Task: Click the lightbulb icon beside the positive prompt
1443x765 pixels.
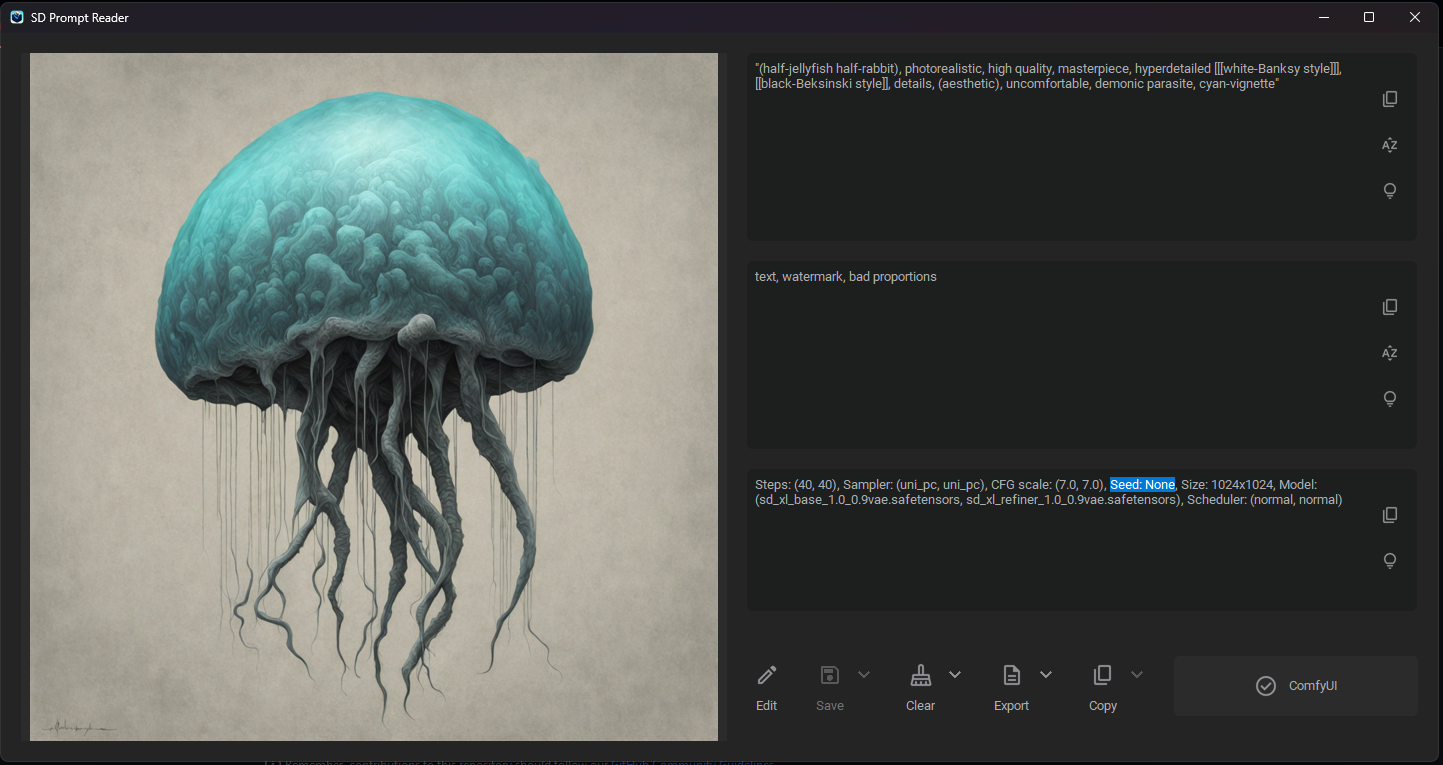Action: click(1390, 190)
